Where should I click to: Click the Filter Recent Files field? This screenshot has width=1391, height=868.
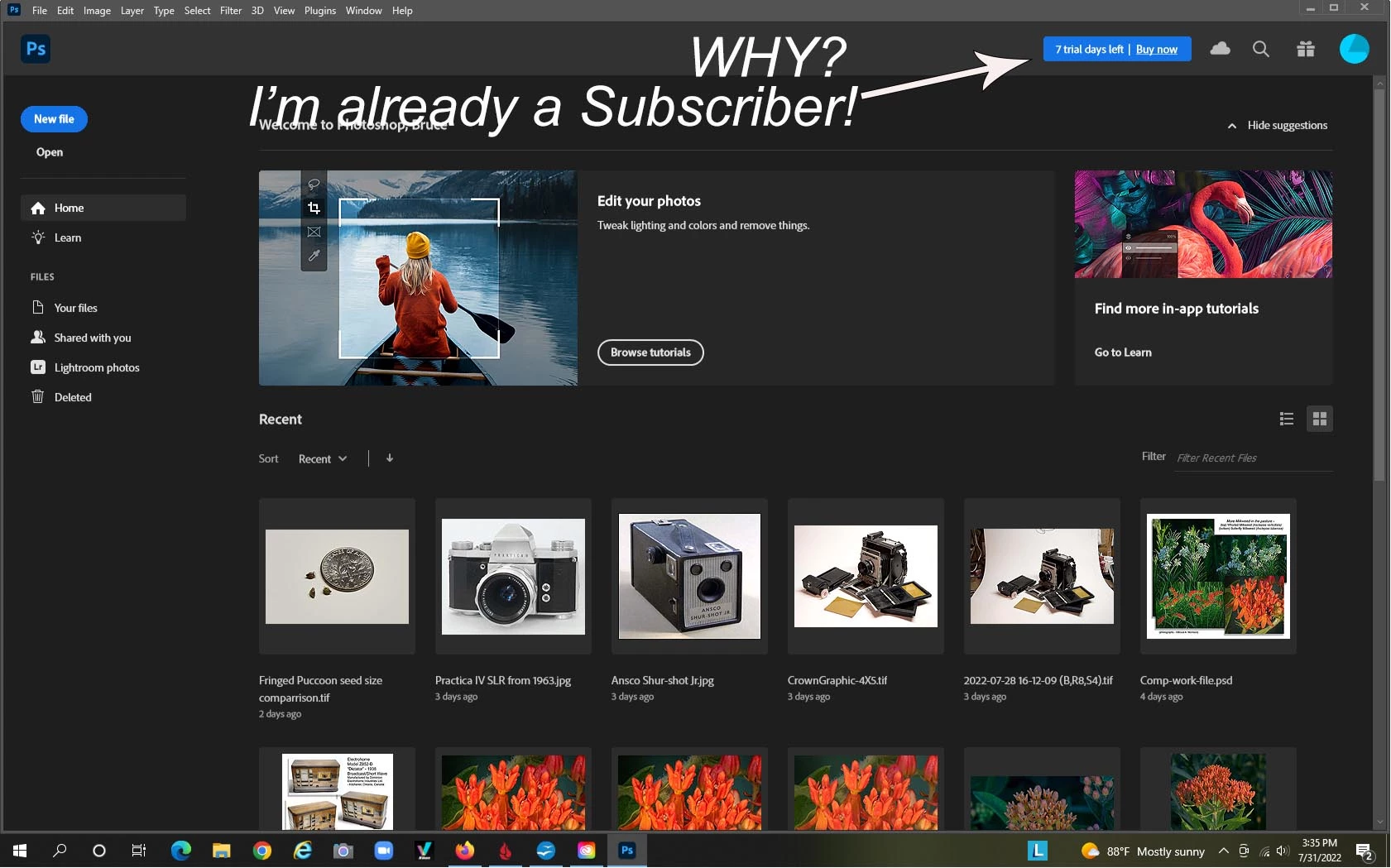(x=1254, y=458)
